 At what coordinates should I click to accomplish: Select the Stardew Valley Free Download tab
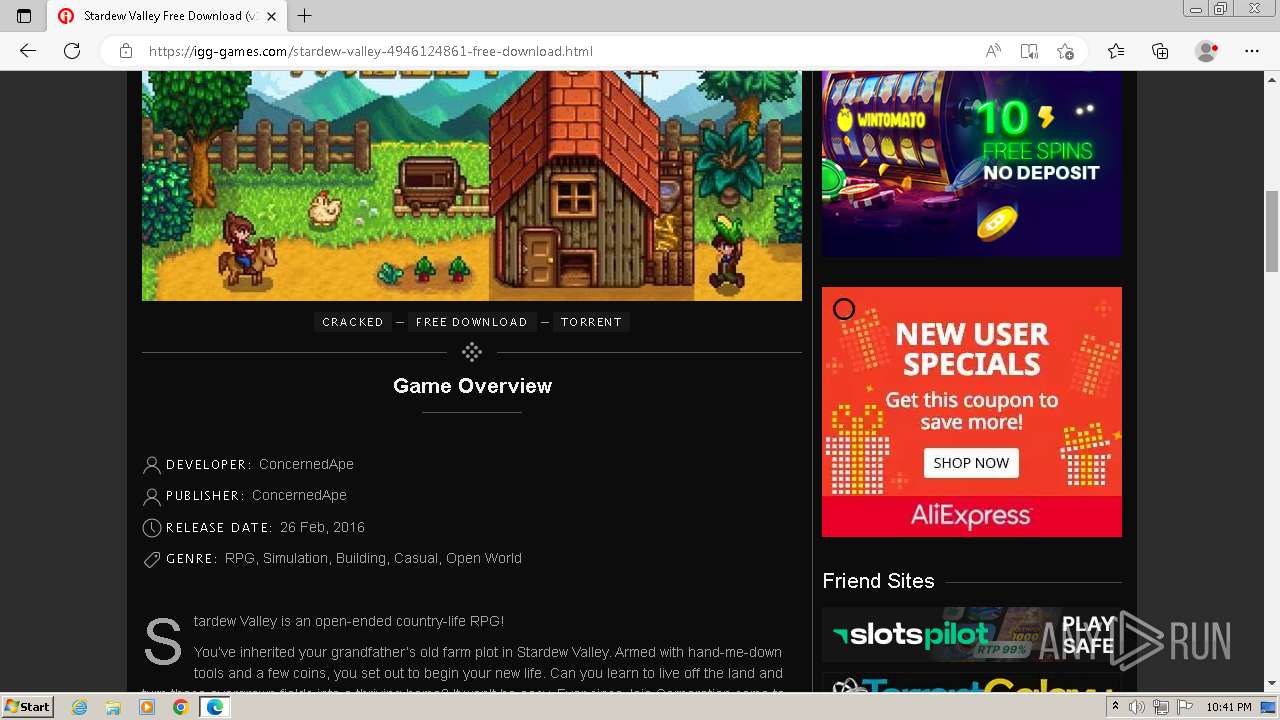[167, 16]
